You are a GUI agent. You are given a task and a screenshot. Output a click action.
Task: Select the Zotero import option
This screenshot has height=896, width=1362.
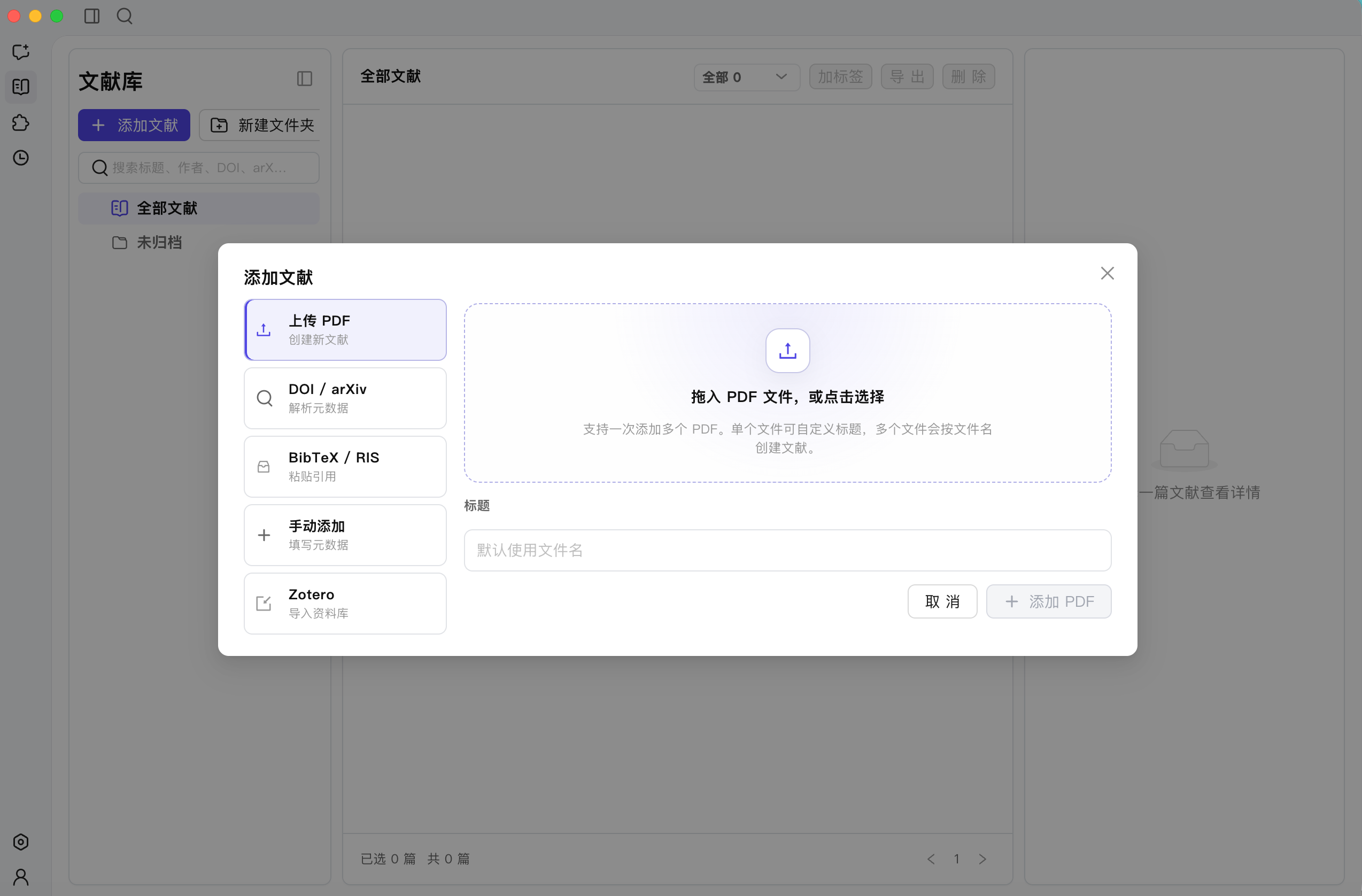point(345,604)
